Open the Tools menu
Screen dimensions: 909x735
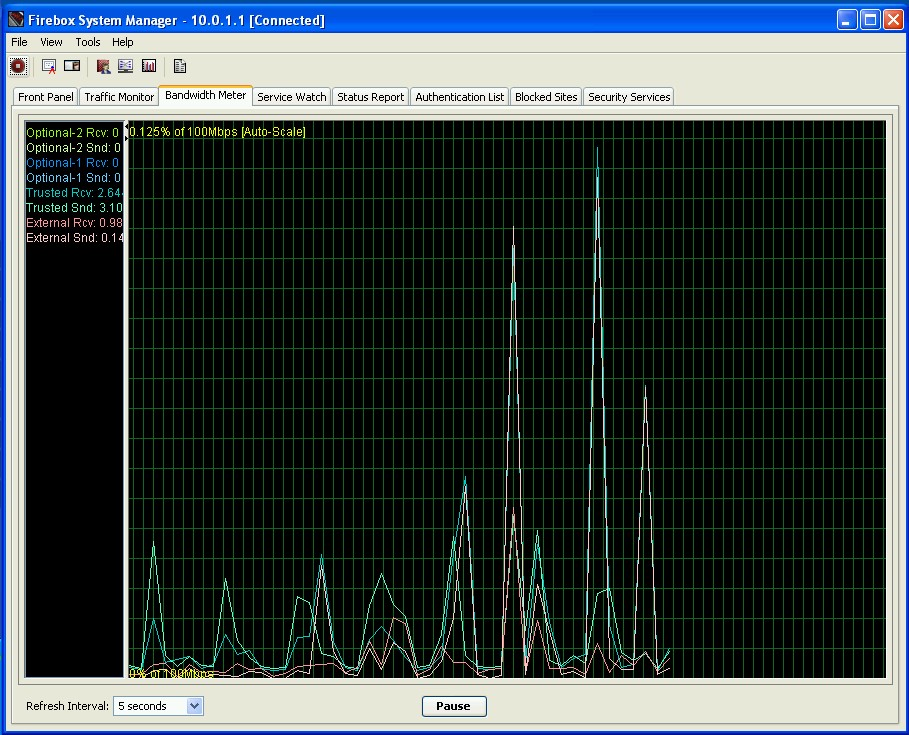tap(88, 42)
